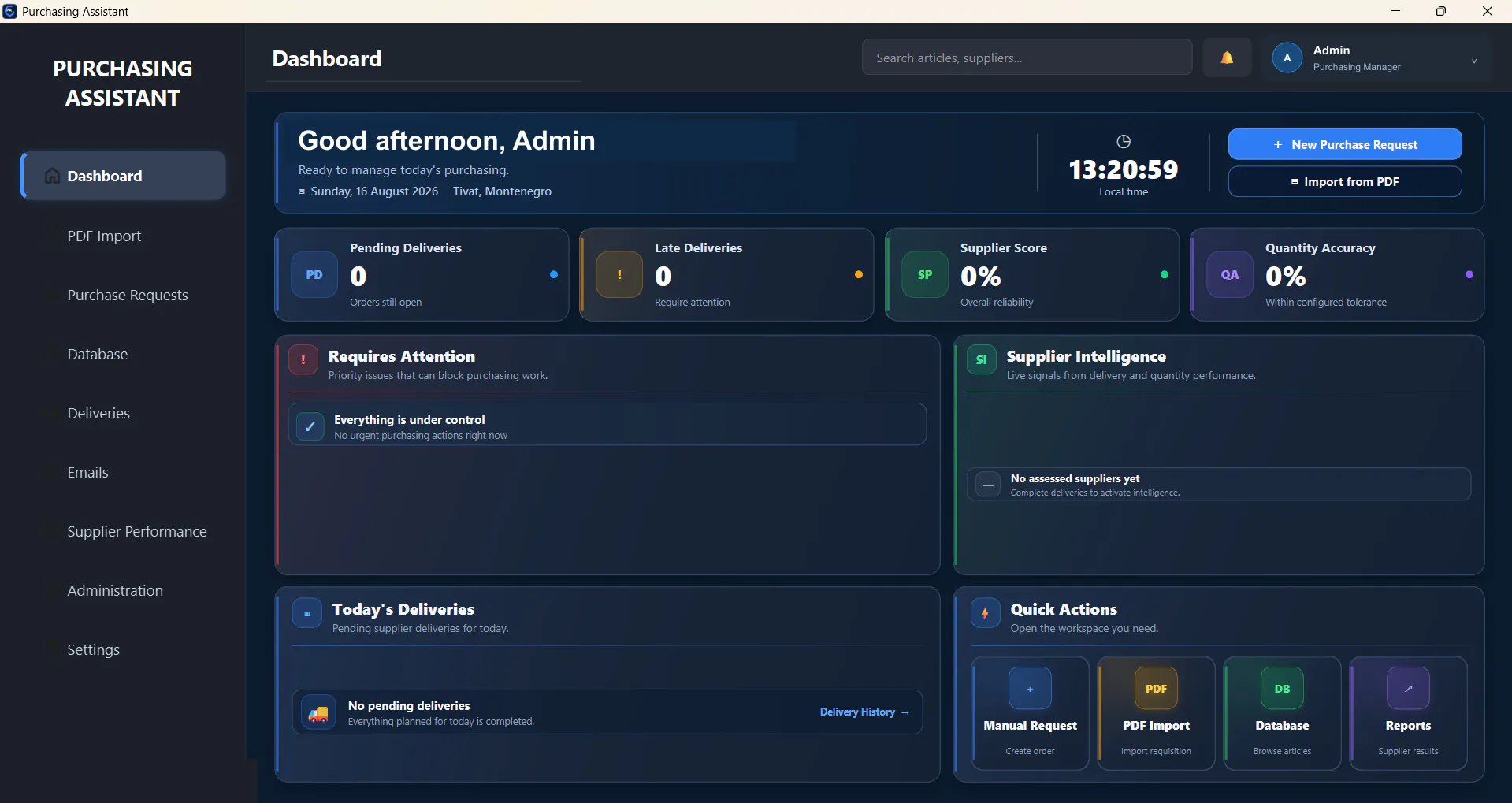The width and height of the screenshot is (1512, 803).
Task: Click the Today's Deliveries header icon
Action: (x=307, y=613)
